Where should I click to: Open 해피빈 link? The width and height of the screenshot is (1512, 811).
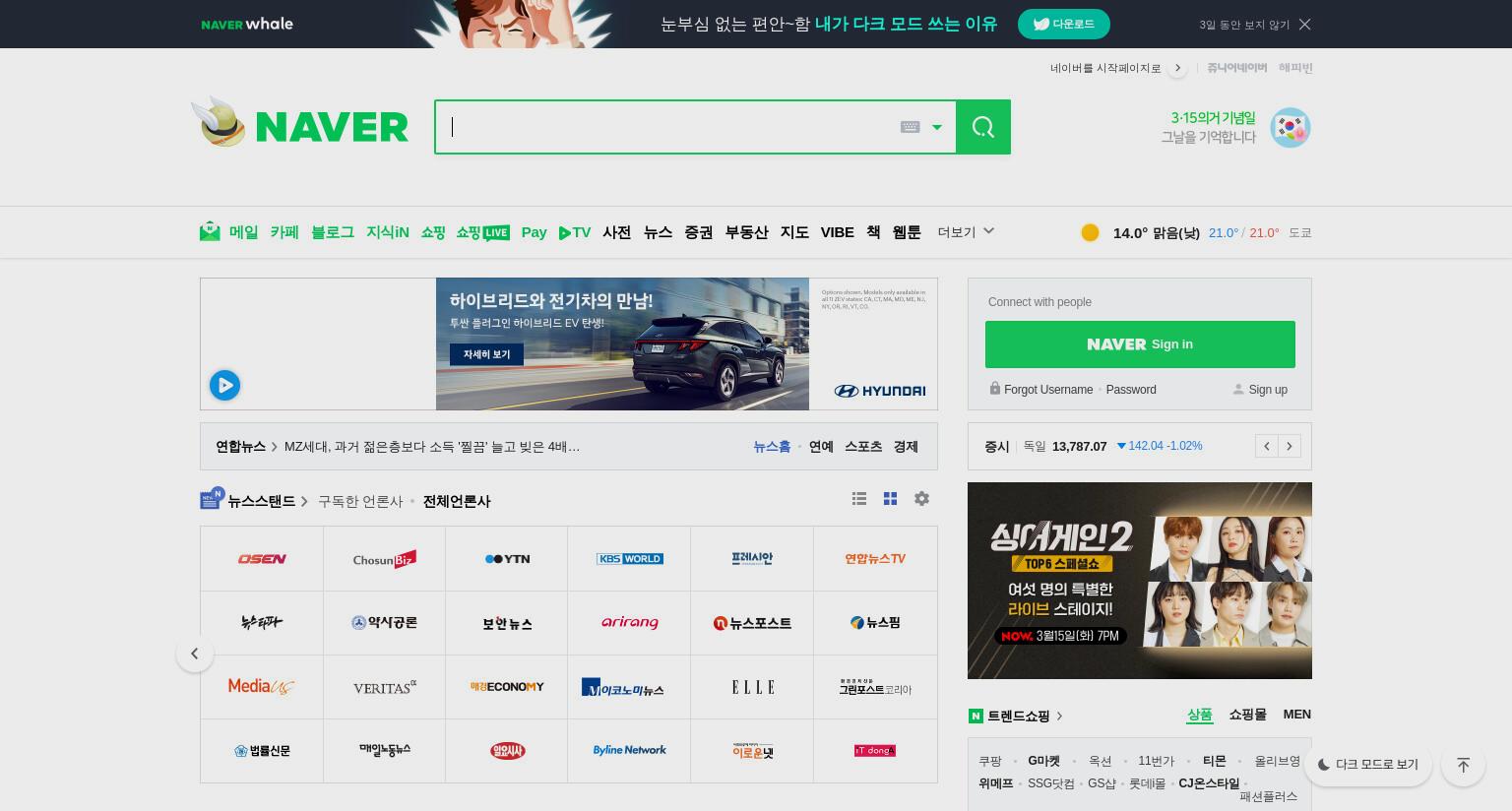point(1295,68)
